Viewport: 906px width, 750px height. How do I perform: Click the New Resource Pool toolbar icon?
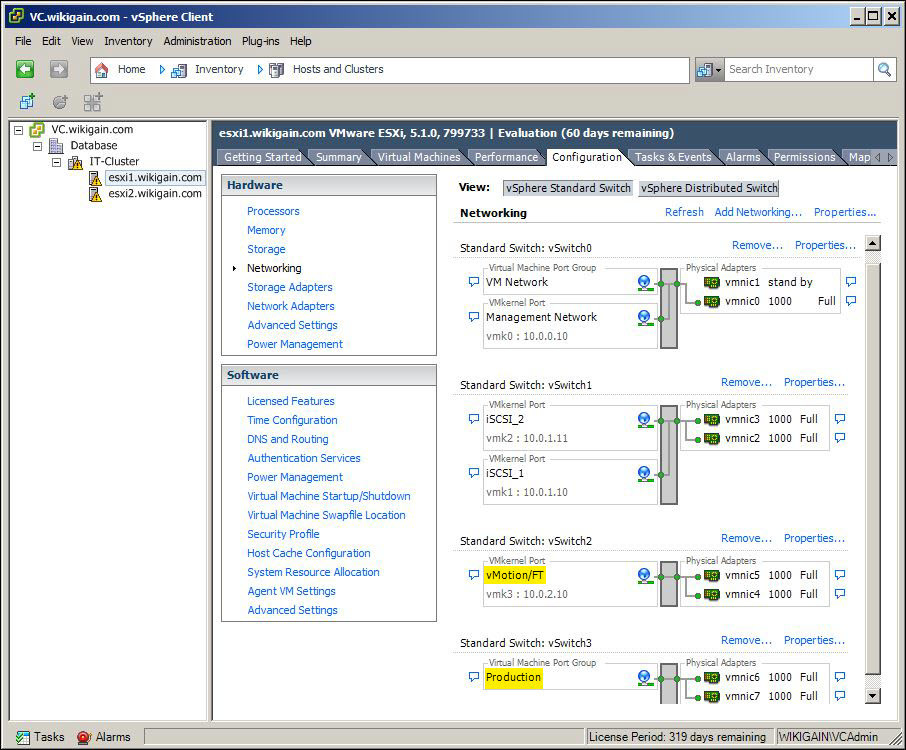(x=60, y=102)
